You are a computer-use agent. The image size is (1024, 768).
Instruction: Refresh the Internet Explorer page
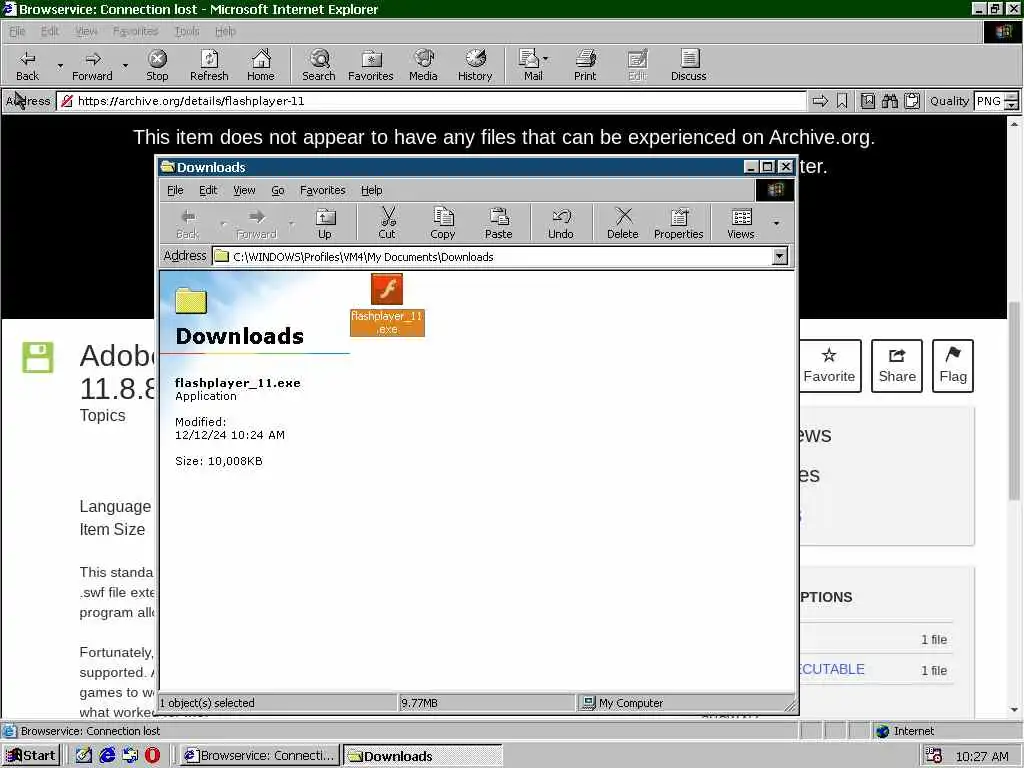[x=209, y=65]
